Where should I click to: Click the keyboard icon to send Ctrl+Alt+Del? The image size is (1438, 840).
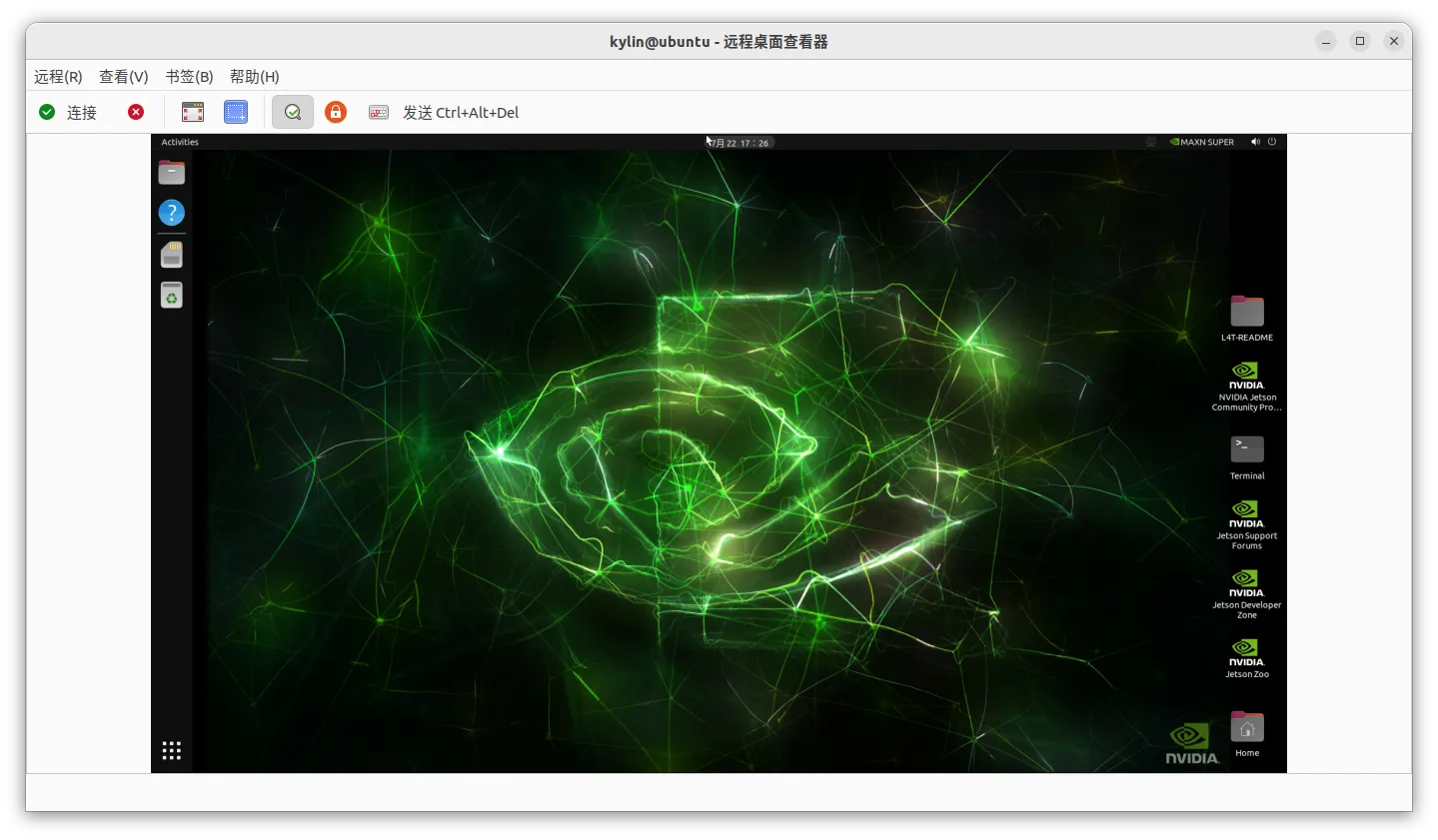click(x=378, y=112)
